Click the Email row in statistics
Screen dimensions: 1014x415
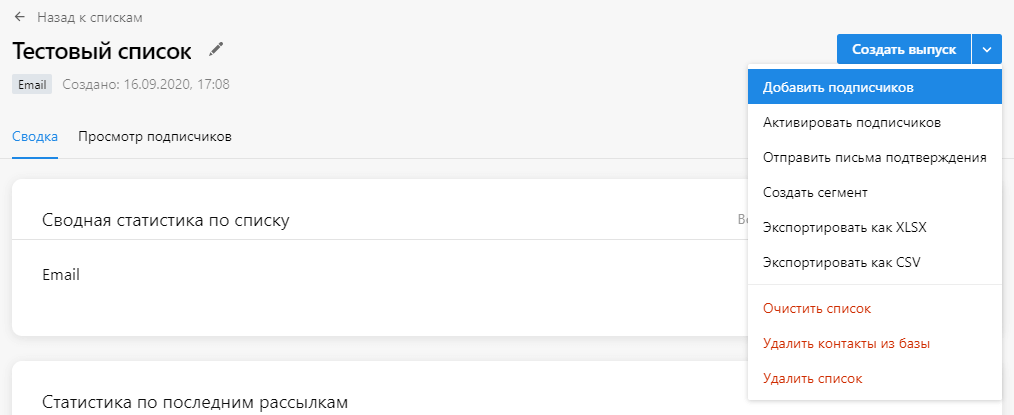click(61, 274)
